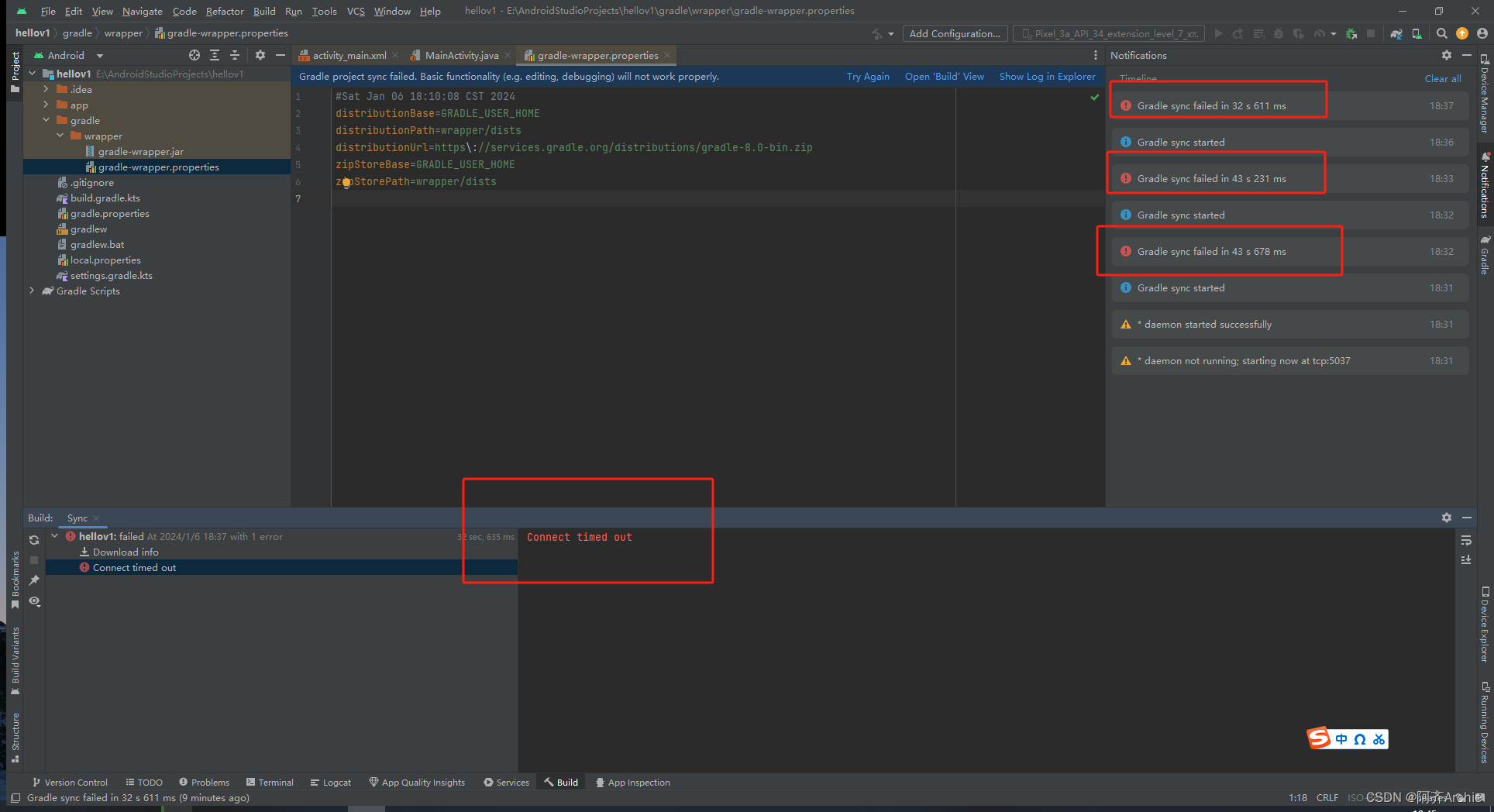1494x812 pixels.
Task: Toggle soft-wrap icon in build output
Action: (1466, 540)
